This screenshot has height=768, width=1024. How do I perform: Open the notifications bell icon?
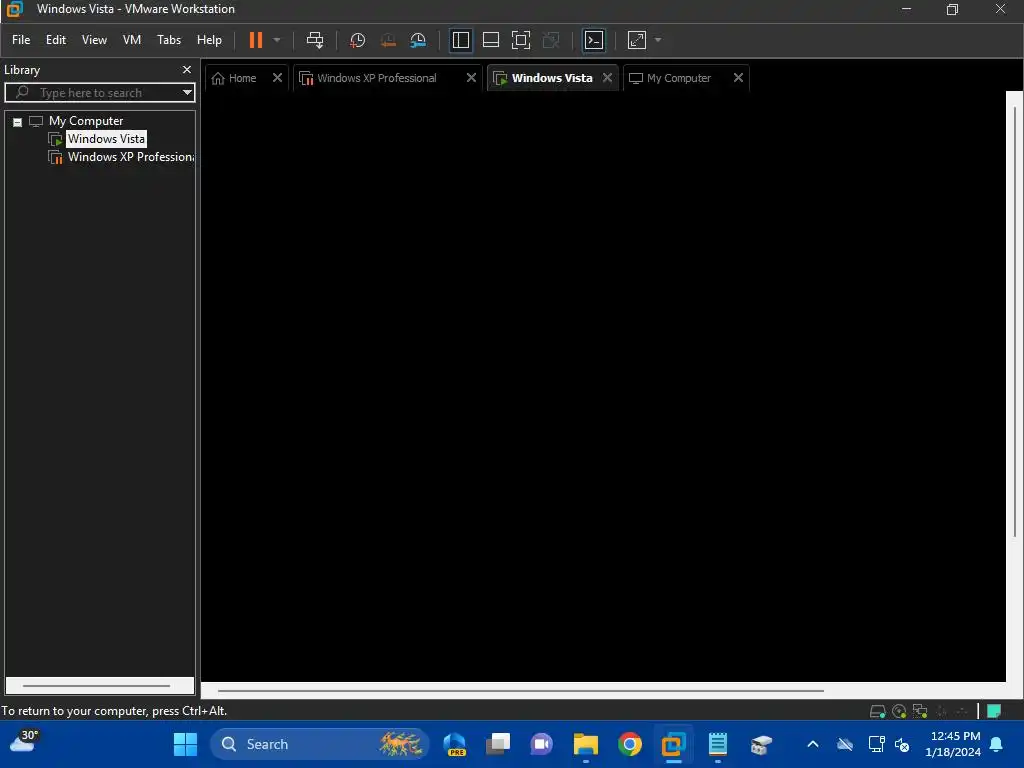[997, 744]
